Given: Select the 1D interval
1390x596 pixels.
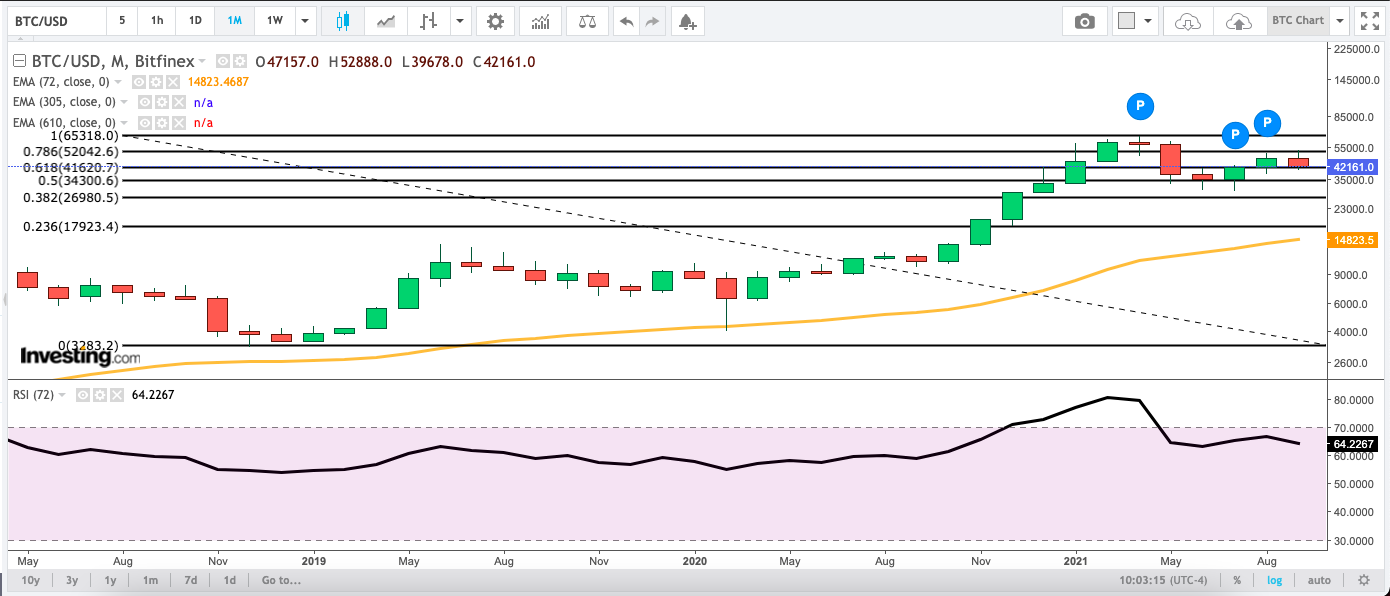Looking at the screenshot, I should 195,21.
